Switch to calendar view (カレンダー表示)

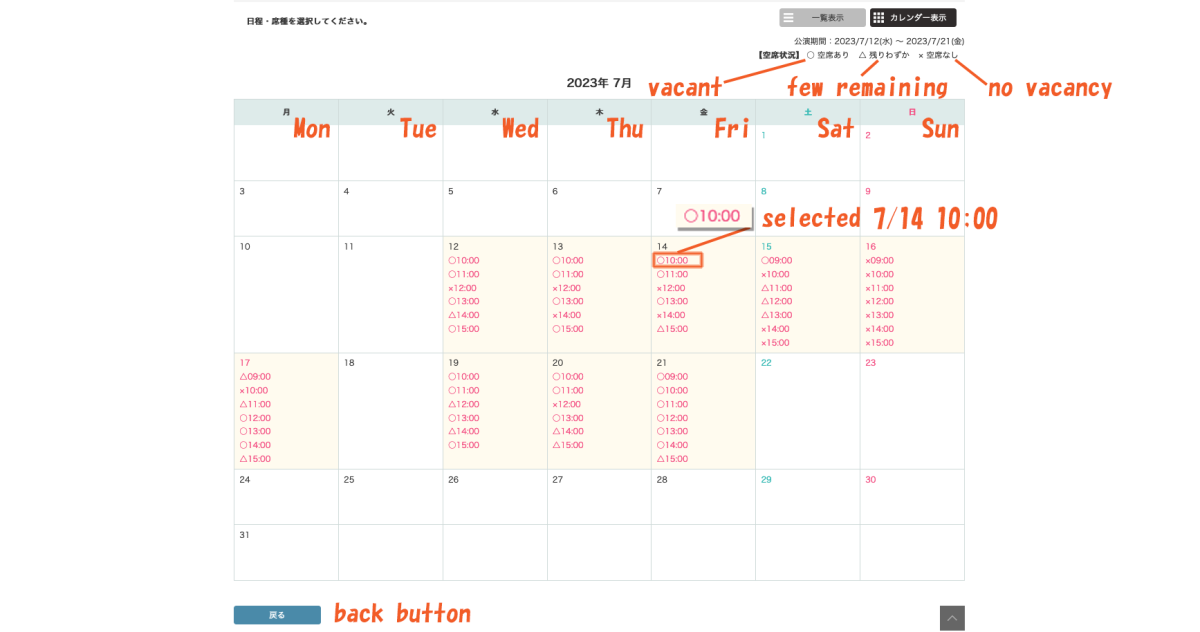click(913, 18)
